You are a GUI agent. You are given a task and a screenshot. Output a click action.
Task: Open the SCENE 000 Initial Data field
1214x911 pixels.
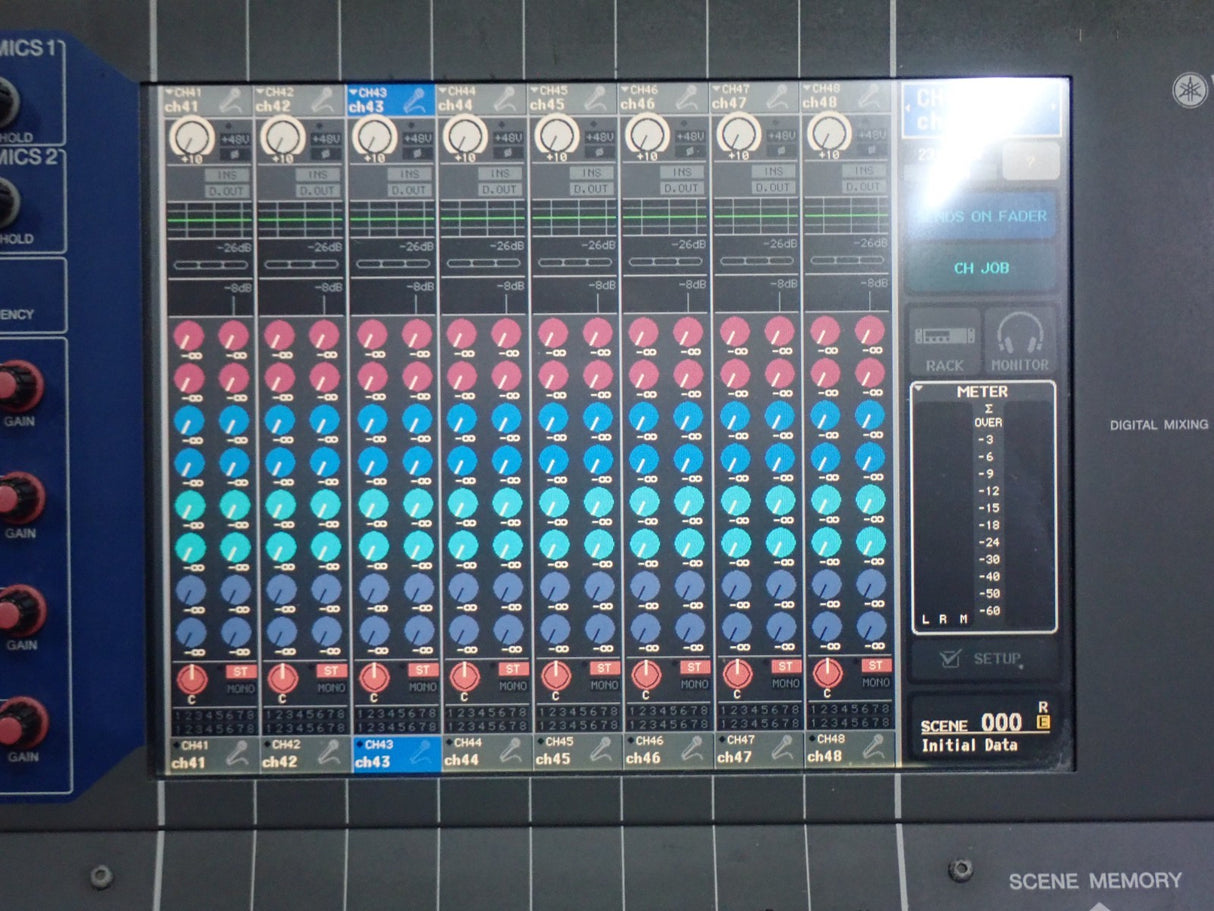(x=982, y=732)
